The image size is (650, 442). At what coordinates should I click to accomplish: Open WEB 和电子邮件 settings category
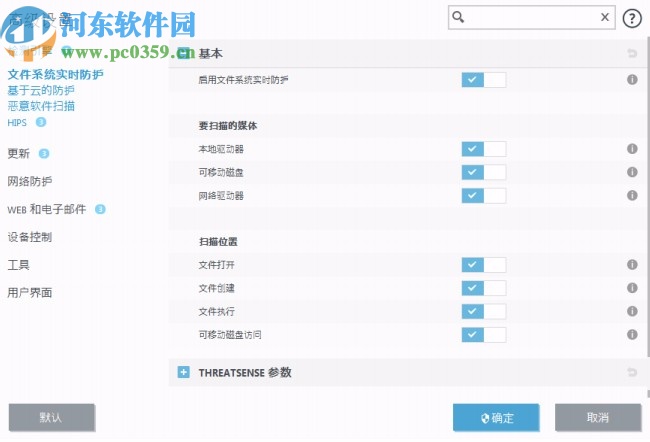pos(46,209)
